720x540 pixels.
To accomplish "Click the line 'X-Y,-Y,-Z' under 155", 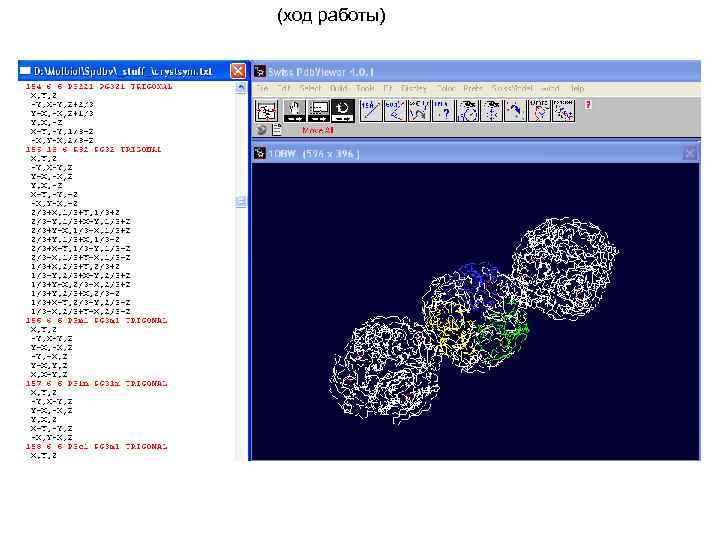I will pyautogui.click(x=54, y=194).
